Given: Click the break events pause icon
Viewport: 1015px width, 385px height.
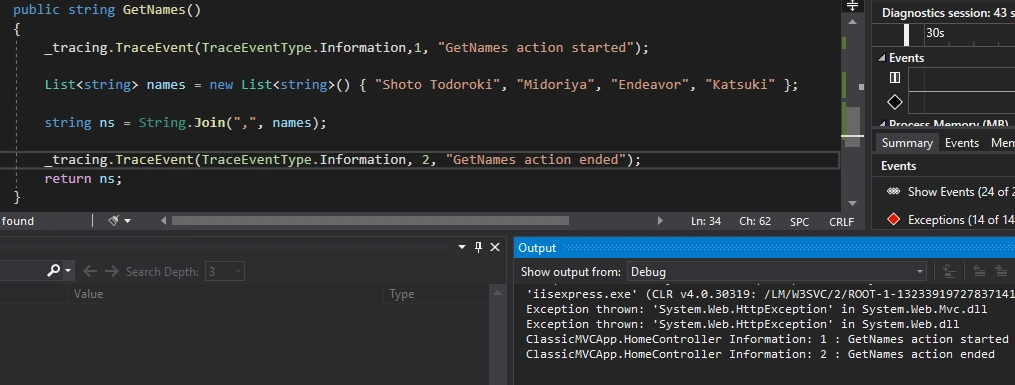Looking at the screenshot, I should [x=895, y=78].
